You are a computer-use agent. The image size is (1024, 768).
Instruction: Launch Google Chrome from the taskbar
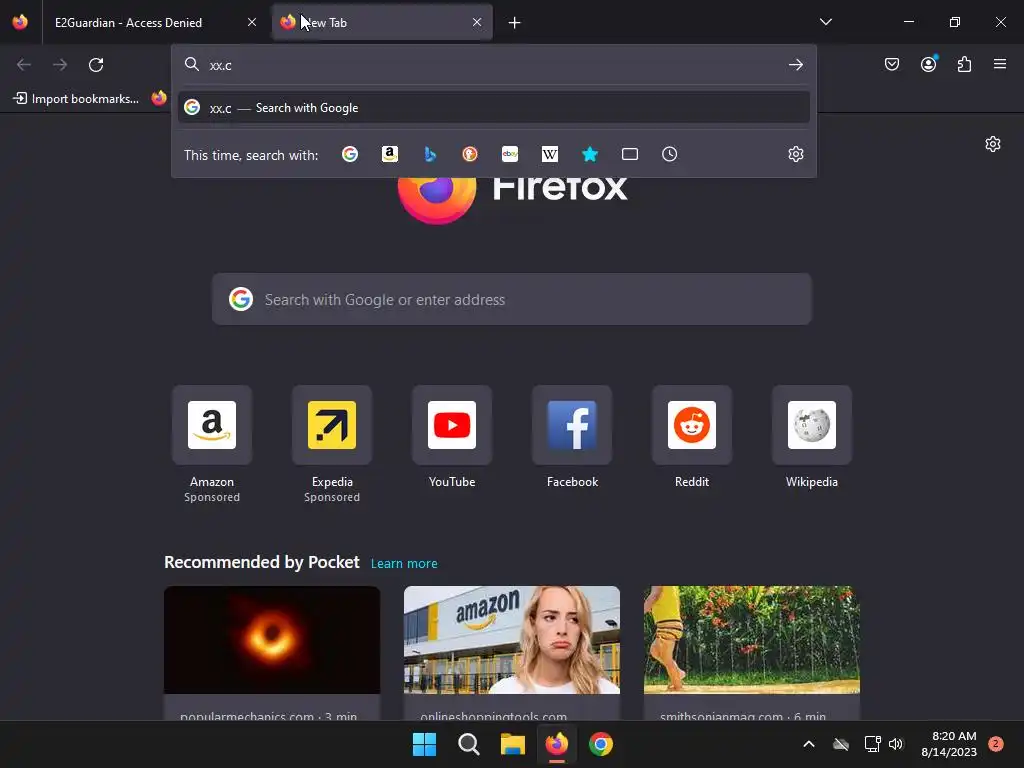click(x=601, y=744)
